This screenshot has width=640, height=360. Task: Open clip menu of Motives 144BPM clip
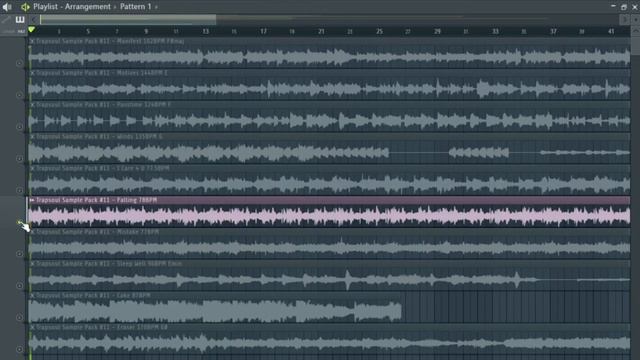[32, 73]
